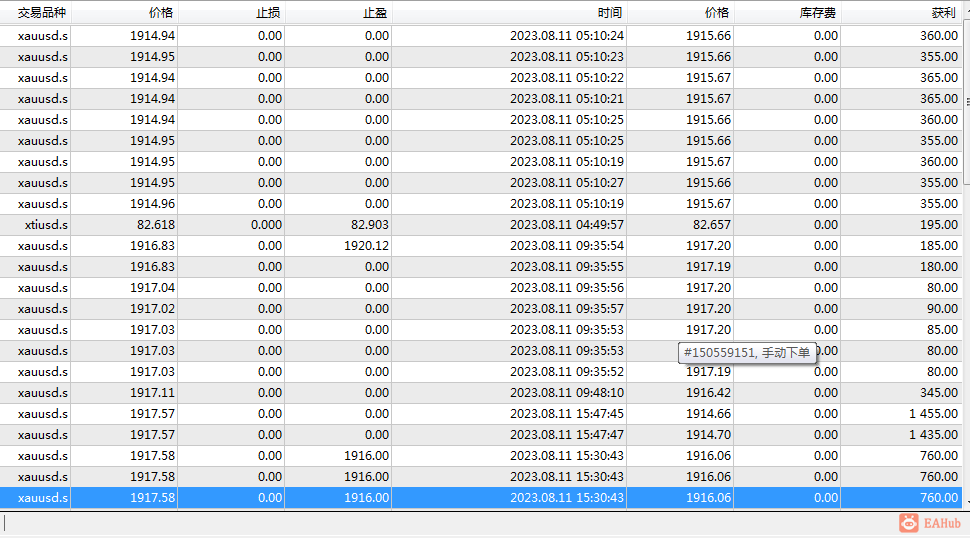The width and height of the screenshot is (970, 538).
Task: Click time 2023.08.11 05:10:21
Action: 567,99
